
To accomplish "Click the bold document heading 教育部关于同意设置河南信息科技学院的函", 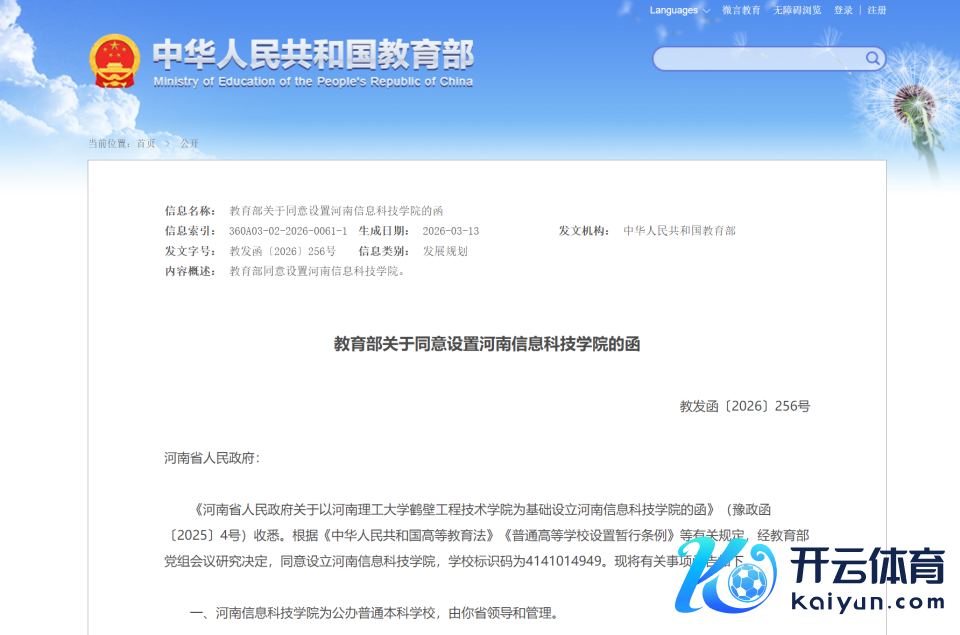I will (x=486, y=344).
